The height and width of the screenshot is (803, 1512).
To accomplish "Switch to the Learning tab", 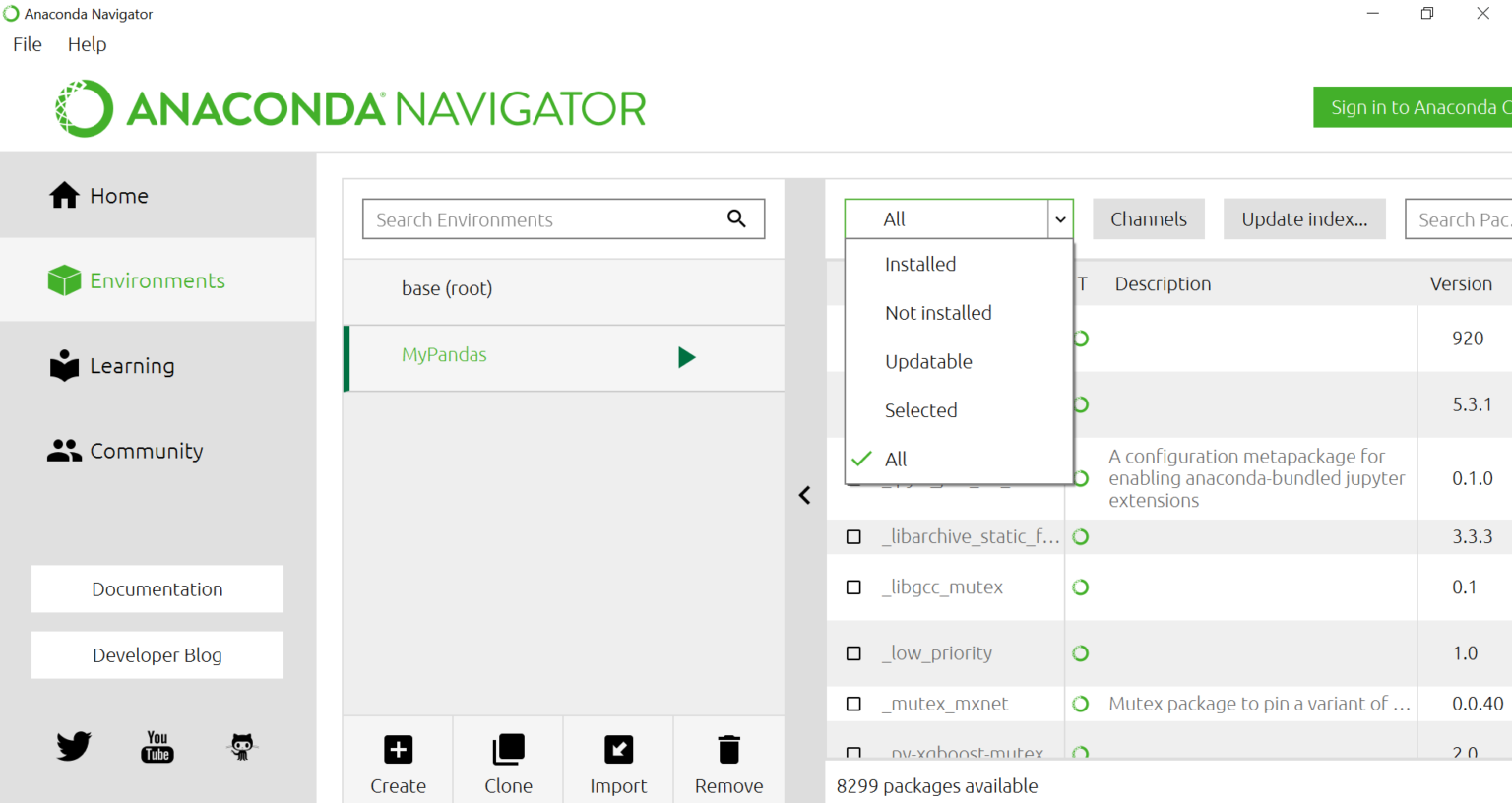I will click(x=132, y=366).
